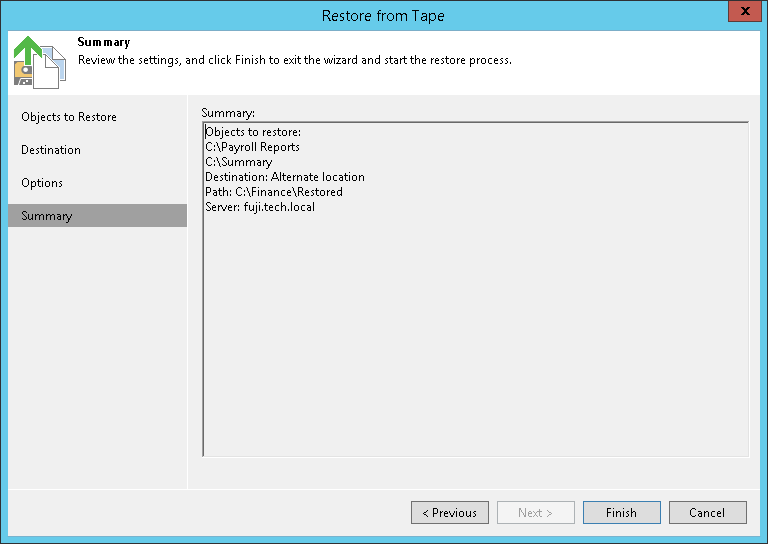The image size is (768, 544).
Task: Click the 'Path: C:\Finance\Restored' line
Action: click(274, 192)
